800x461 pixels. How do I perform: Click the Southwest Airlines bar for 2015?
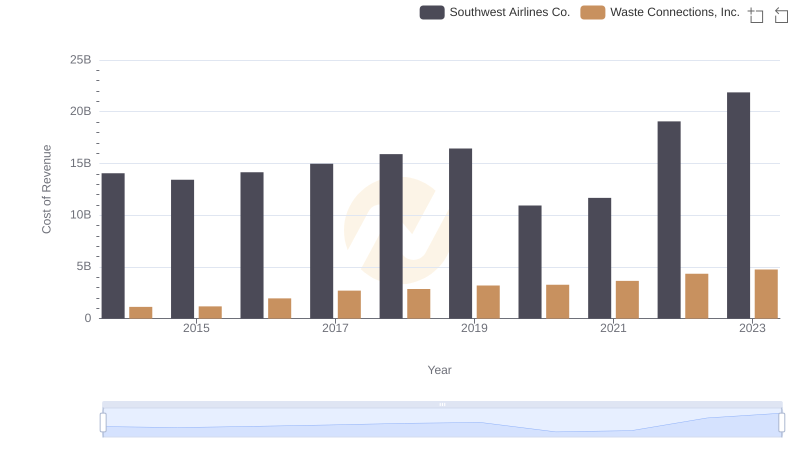pos(182,249)
